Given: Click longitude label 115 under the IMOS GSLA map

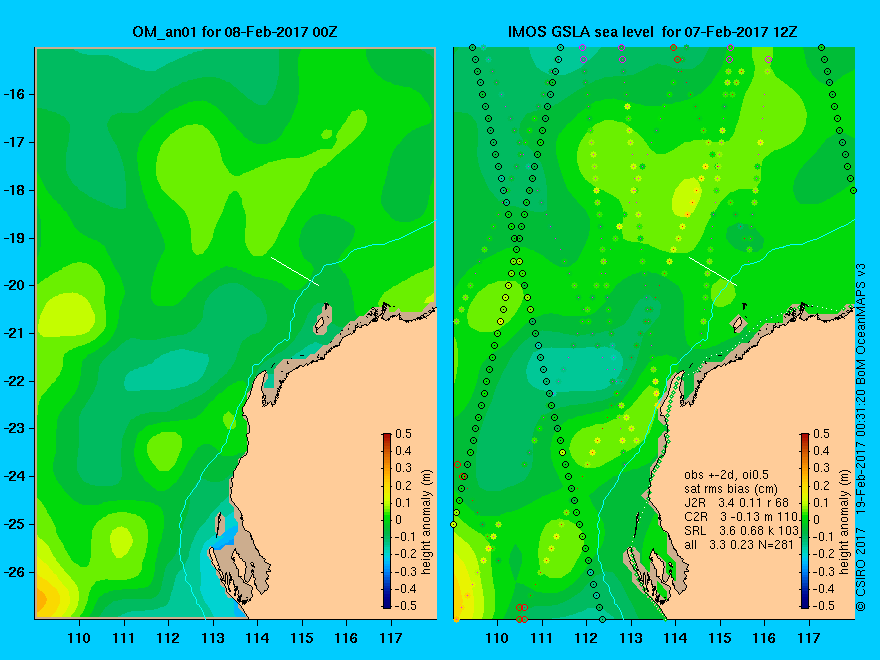Looking at the screenshot, I should coord(720,638).
